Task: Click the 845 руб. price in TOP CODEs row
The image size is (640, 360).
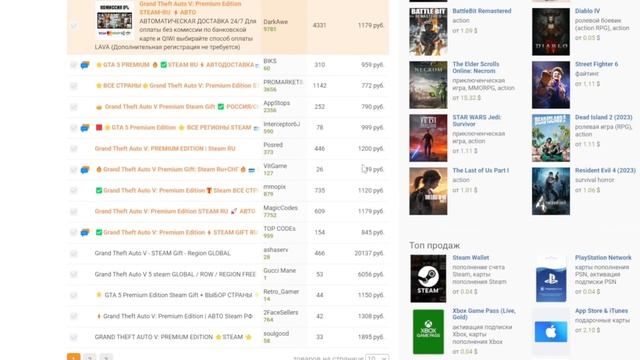Action: 373,232
